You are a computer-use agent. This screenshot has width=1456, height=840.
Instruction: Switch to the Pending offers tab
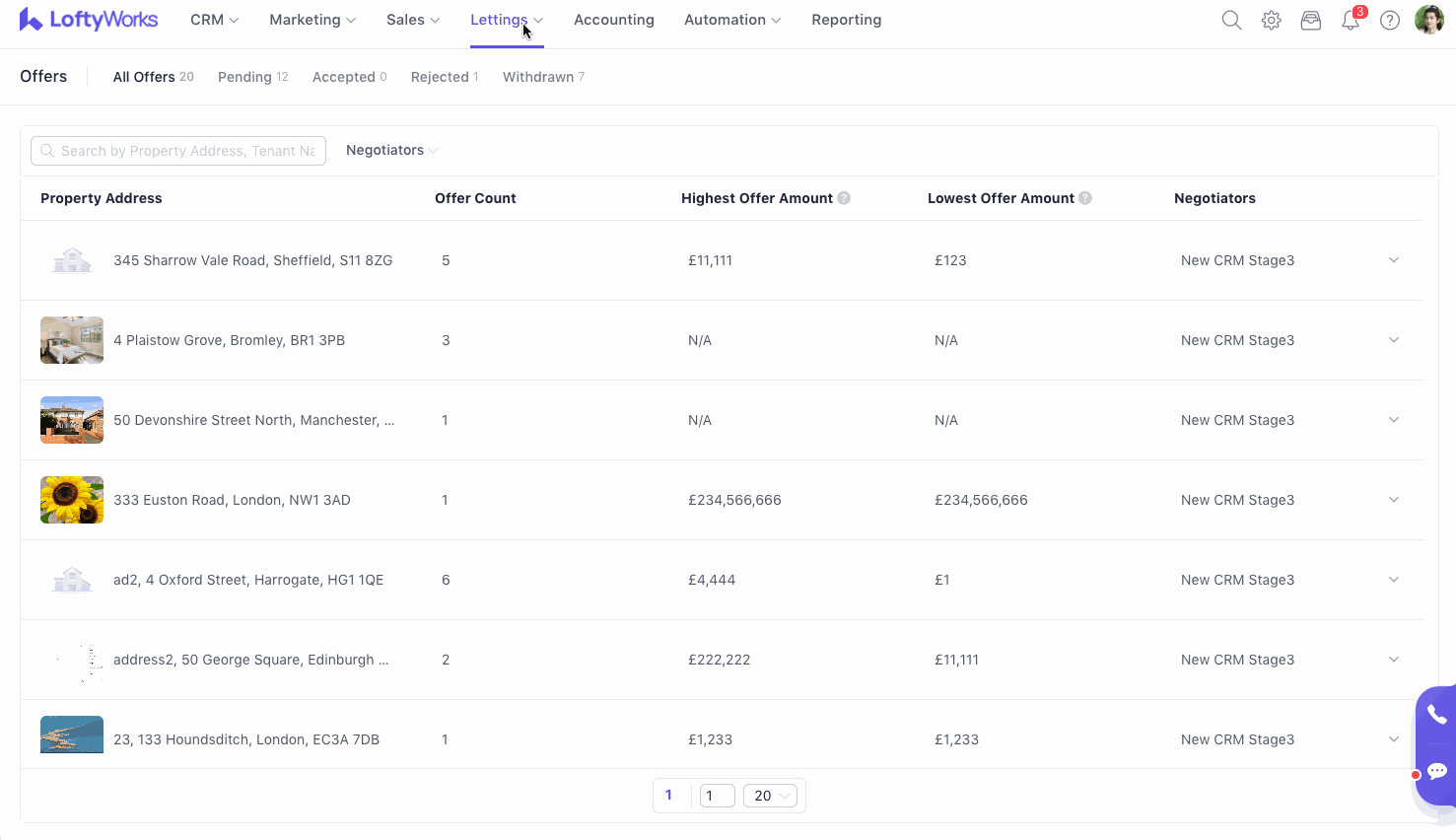[x=252, y=77]
